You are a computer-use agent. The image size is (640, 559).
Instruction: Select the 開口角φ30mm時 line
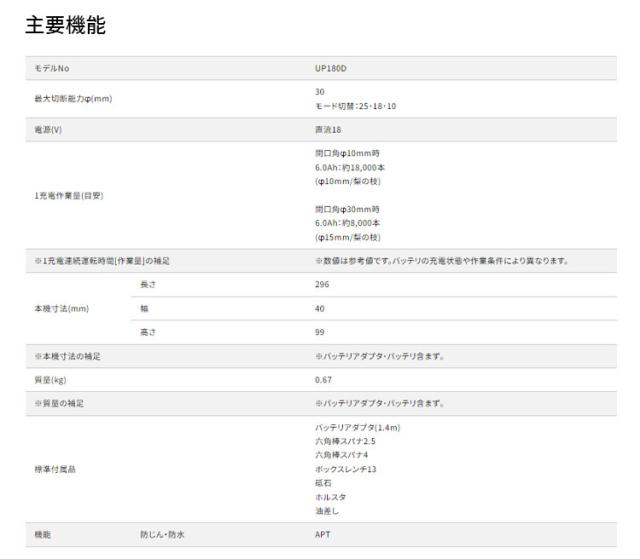pyautogui.click(x=347, y=209)
